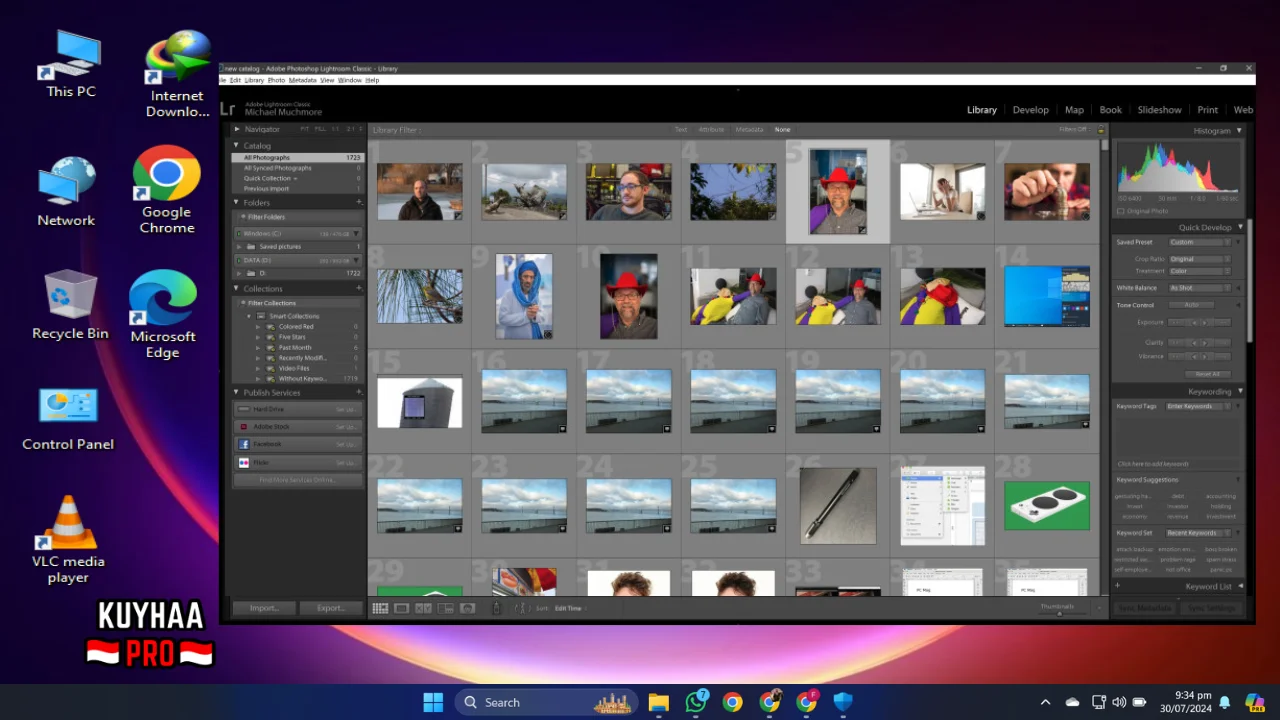Collapse the Folders panel
This screenshot has height=720, width=1280.
point(237,202)
